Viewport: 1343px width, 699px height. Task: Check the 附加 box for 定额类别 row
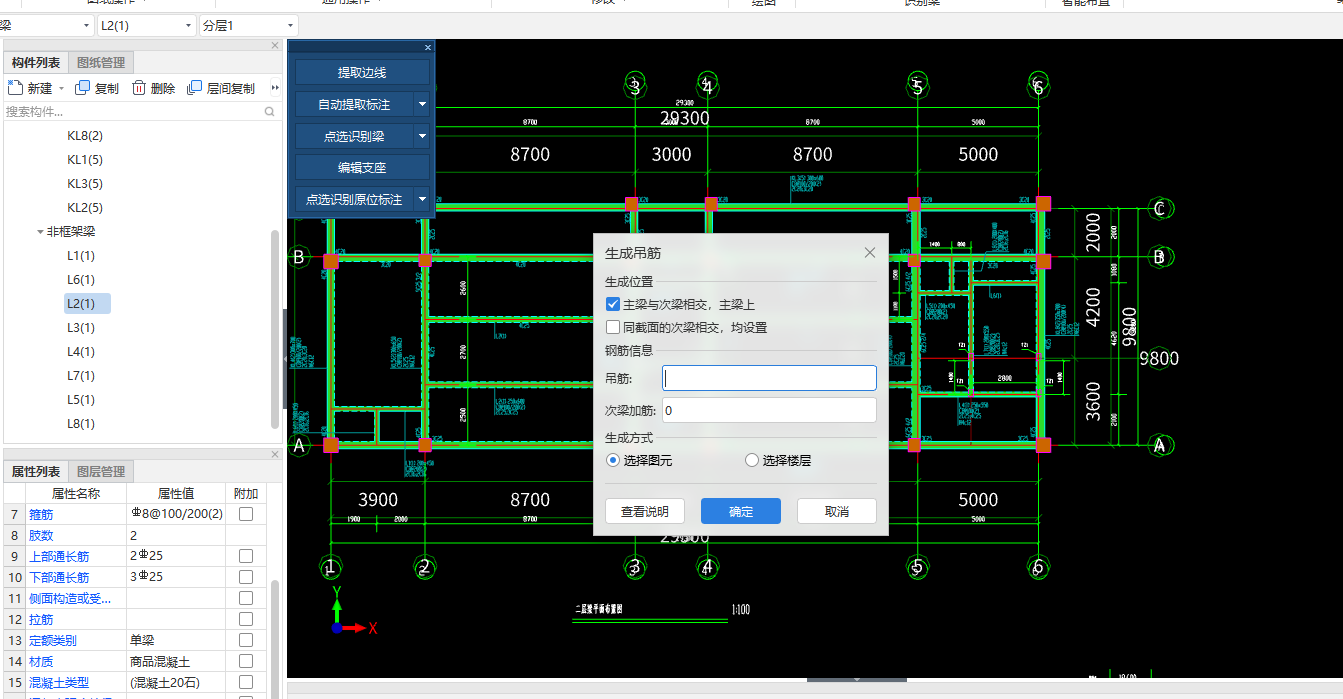pyautogui.click(x=246, y=640)
